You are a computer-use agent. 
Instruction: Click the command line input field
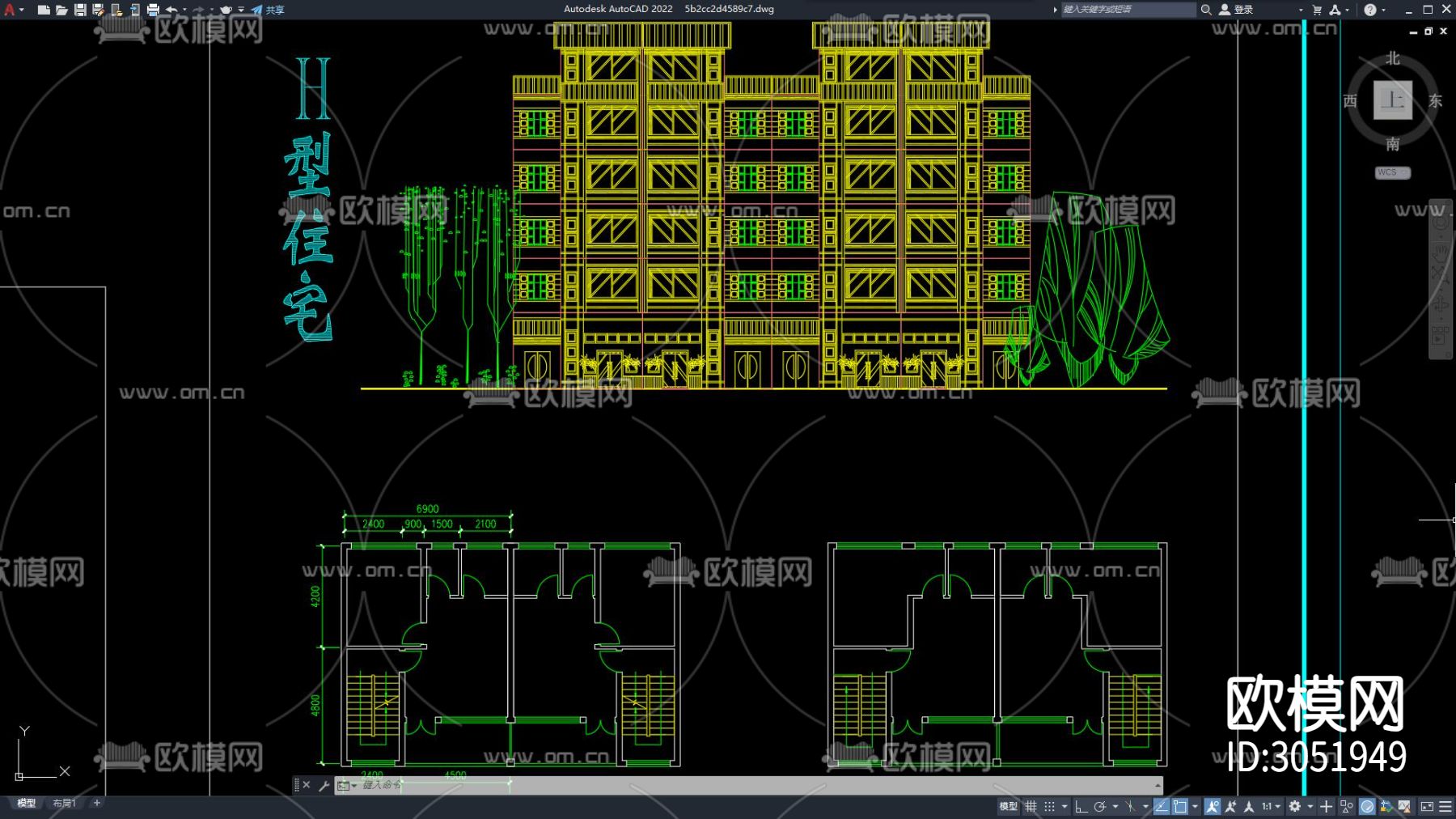point(728,785)
